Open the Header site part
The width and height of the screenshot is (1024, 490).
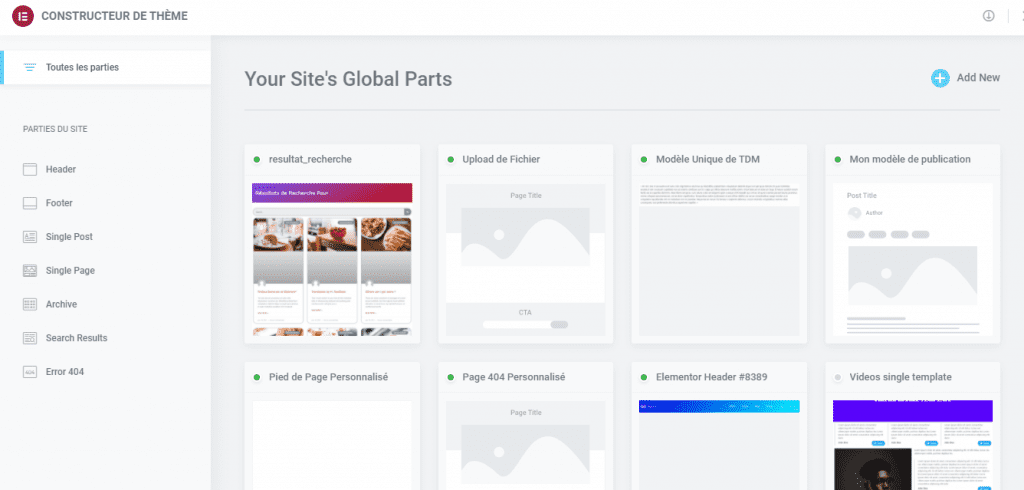[x=61, y=169]
